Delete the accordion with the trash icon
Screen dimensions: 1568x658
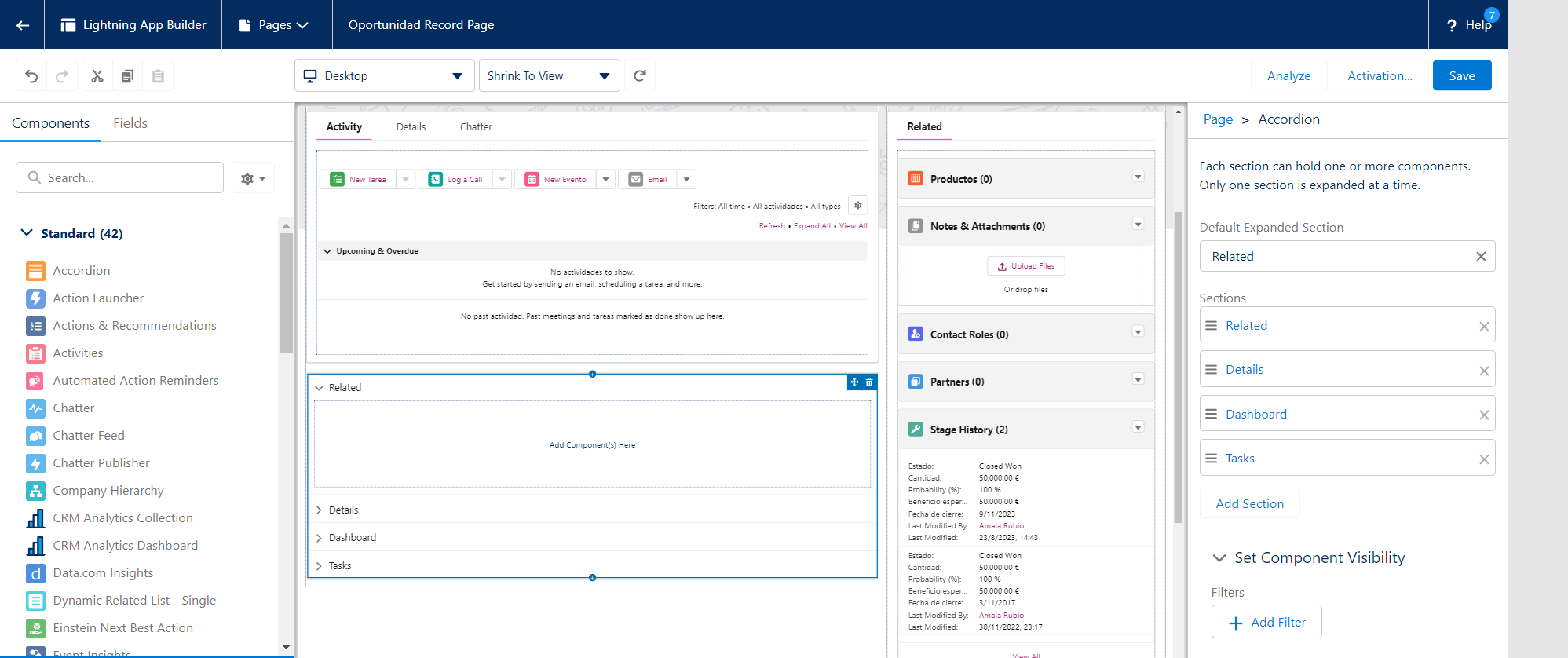click(869, 382)
